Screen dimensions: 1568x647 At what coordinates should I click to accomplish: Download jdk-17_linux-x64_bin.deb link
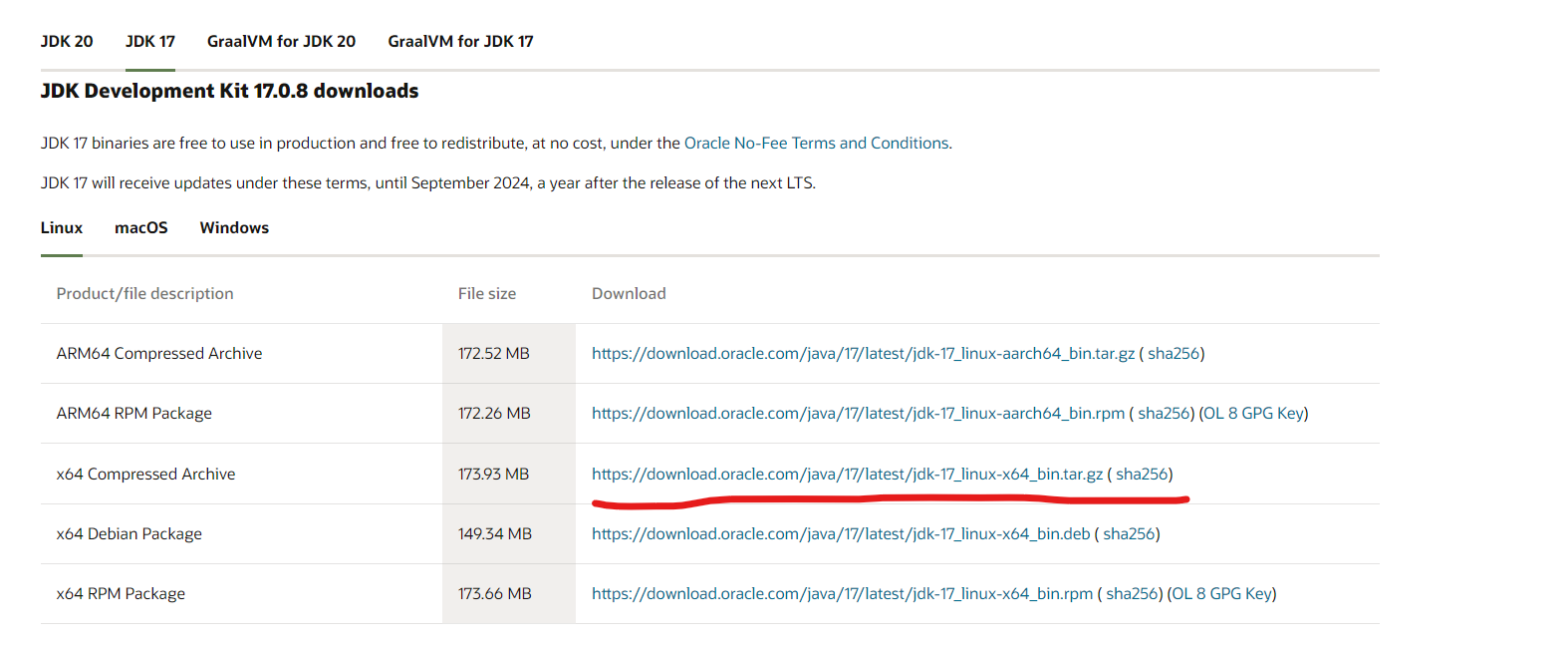coord(841,533)
